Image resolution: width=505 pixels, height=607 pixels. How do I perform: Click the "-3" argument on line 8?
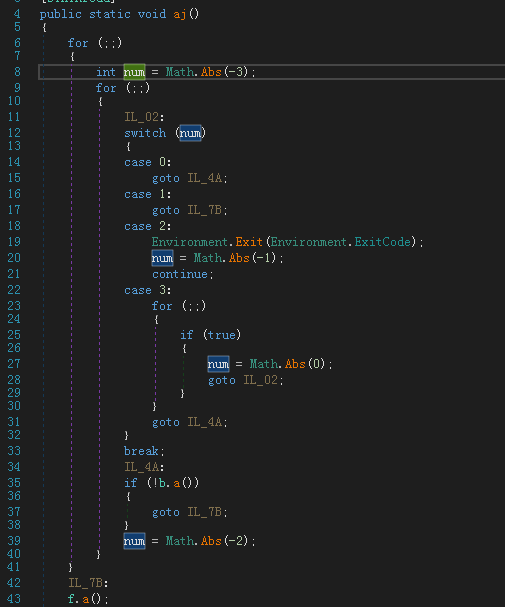[x=236, y=72]
